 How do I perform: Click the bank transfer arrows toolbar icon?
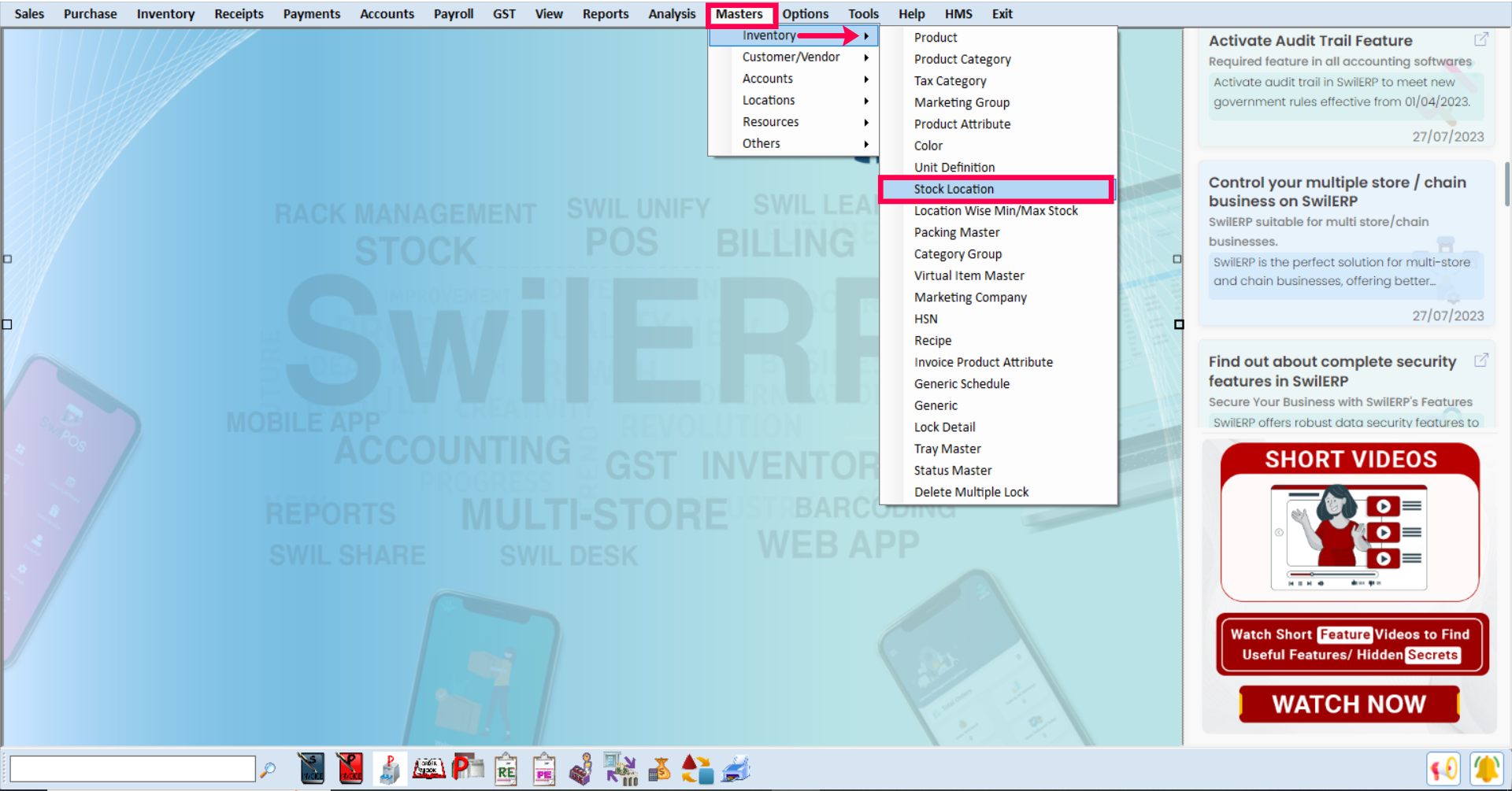coord(621,769)
